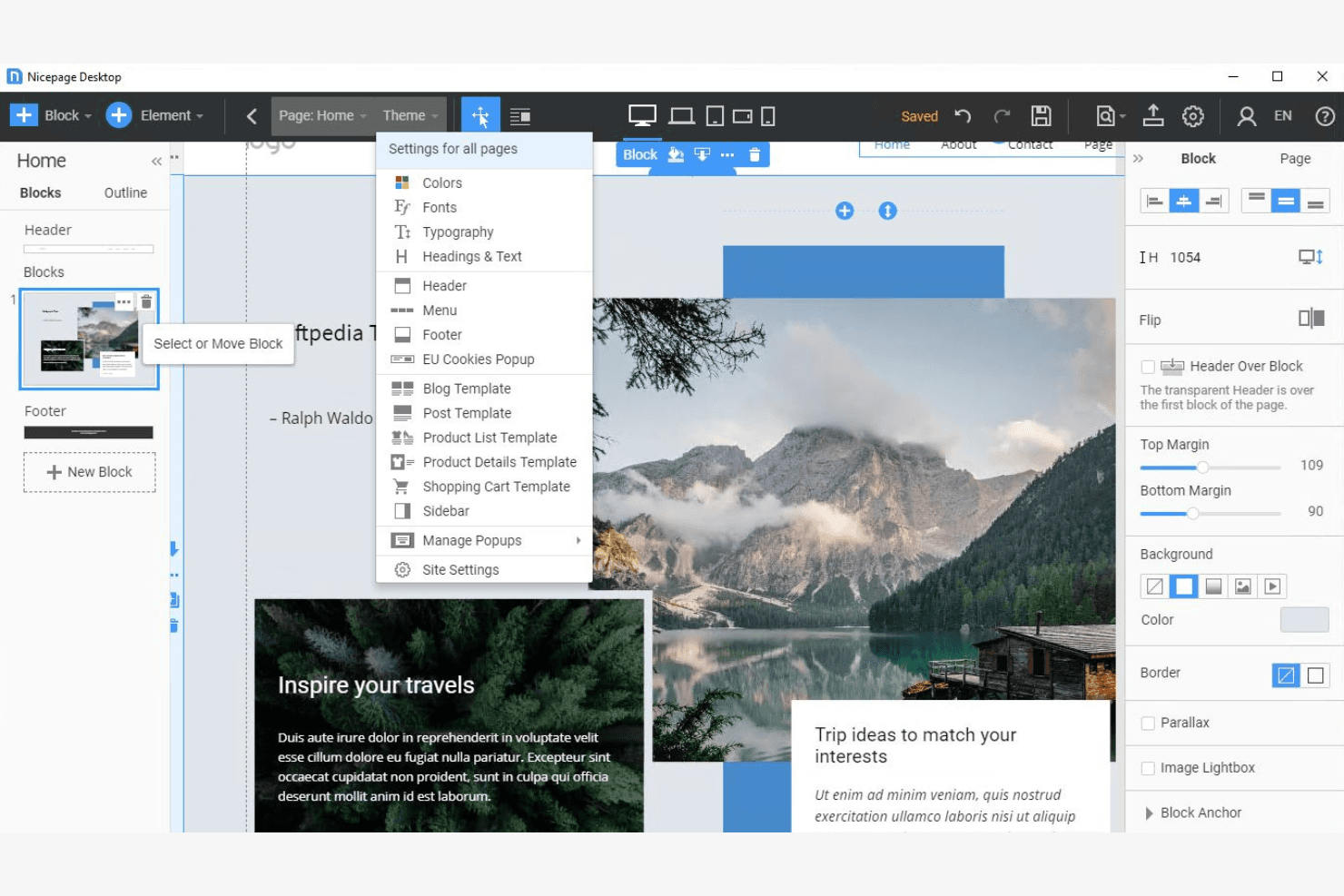Select block 1 thumbnail in Blocks list

[x=89, y=339]
